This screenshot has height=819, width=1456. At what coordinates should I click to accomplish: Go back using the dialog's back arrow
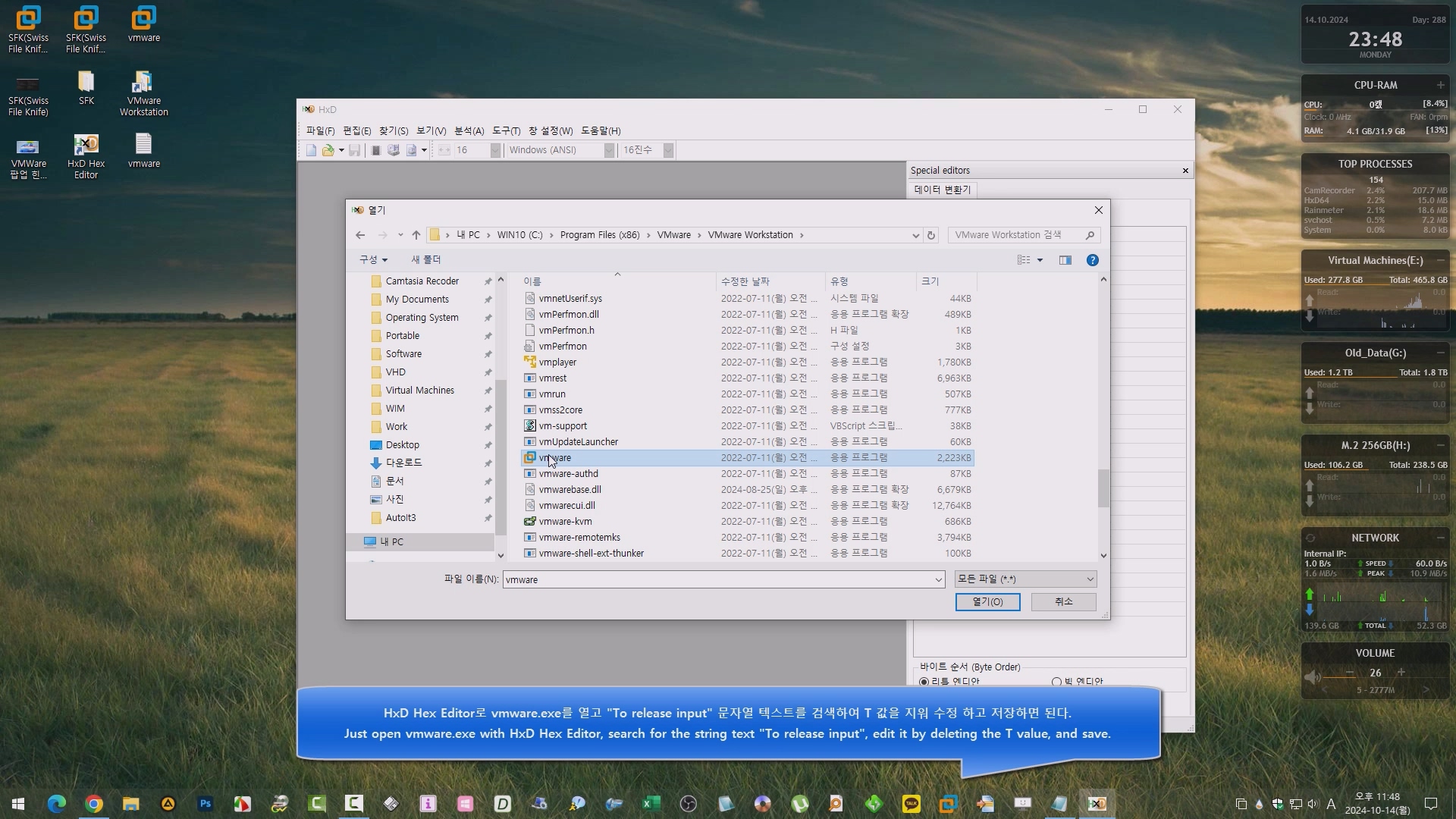tap(360, 235)
